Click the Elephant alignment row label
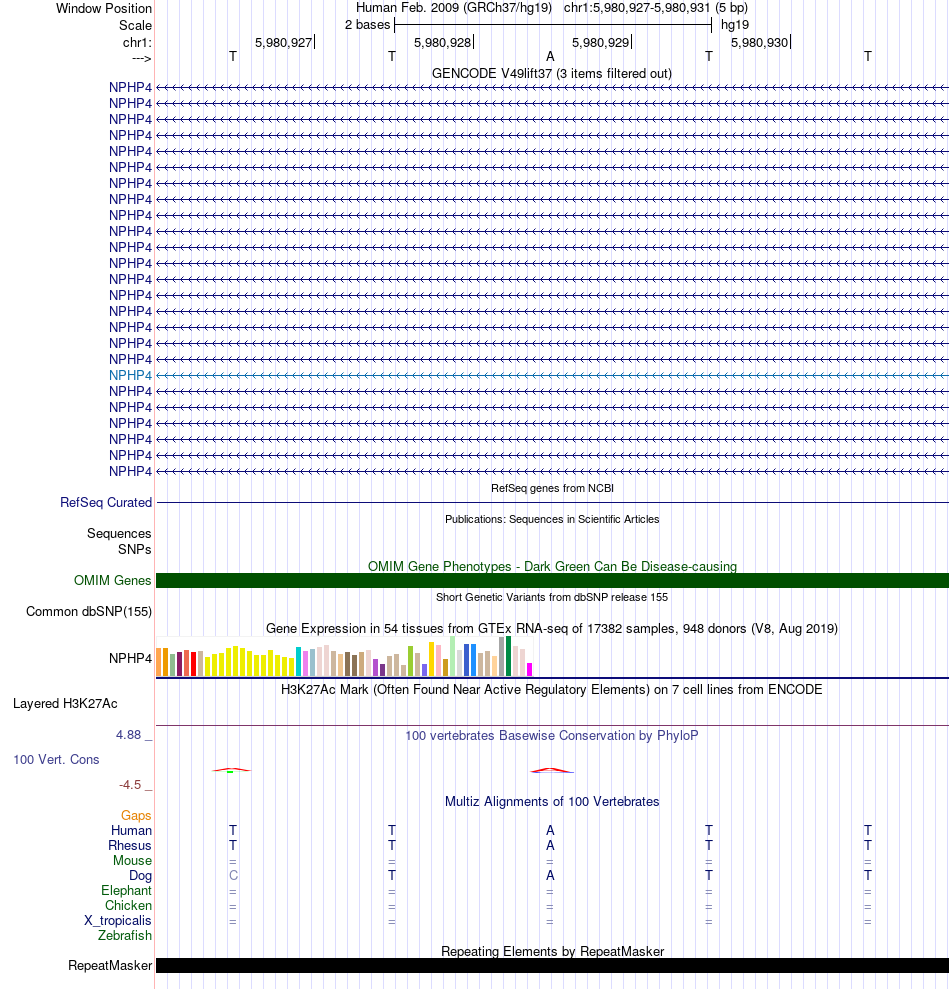This screenshot has height=989, width=950. [126, 891]
